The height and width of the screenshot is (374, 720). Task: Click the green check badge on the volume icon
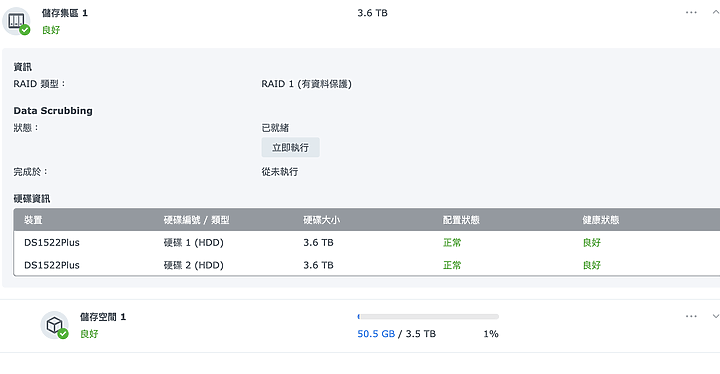(63, 334)
